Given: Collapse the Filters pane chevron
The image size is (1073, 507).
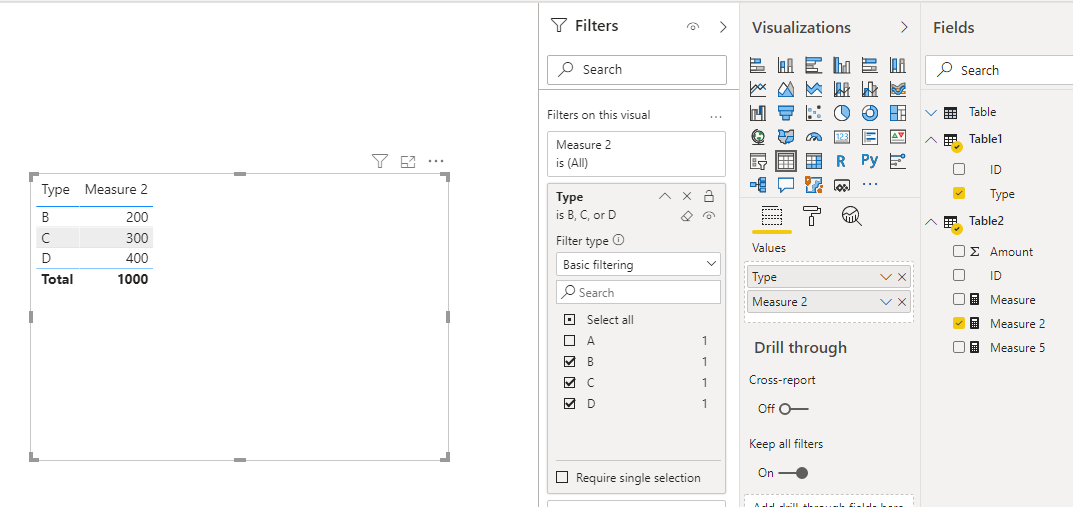Looking at the screenshot, I should pos(723,27).
